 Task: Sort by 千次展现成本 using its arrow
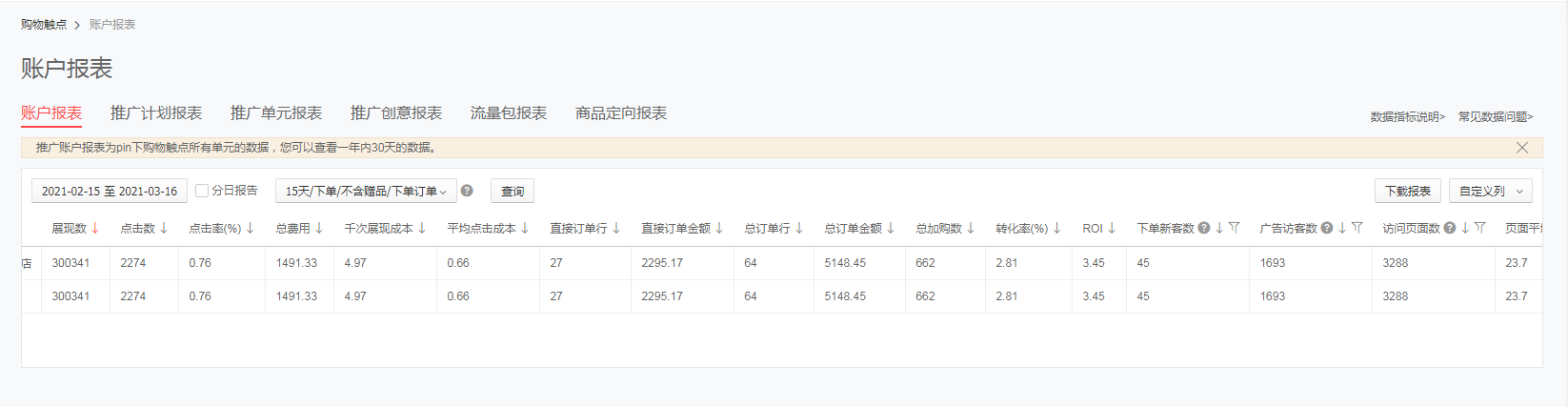coord(422,229)
